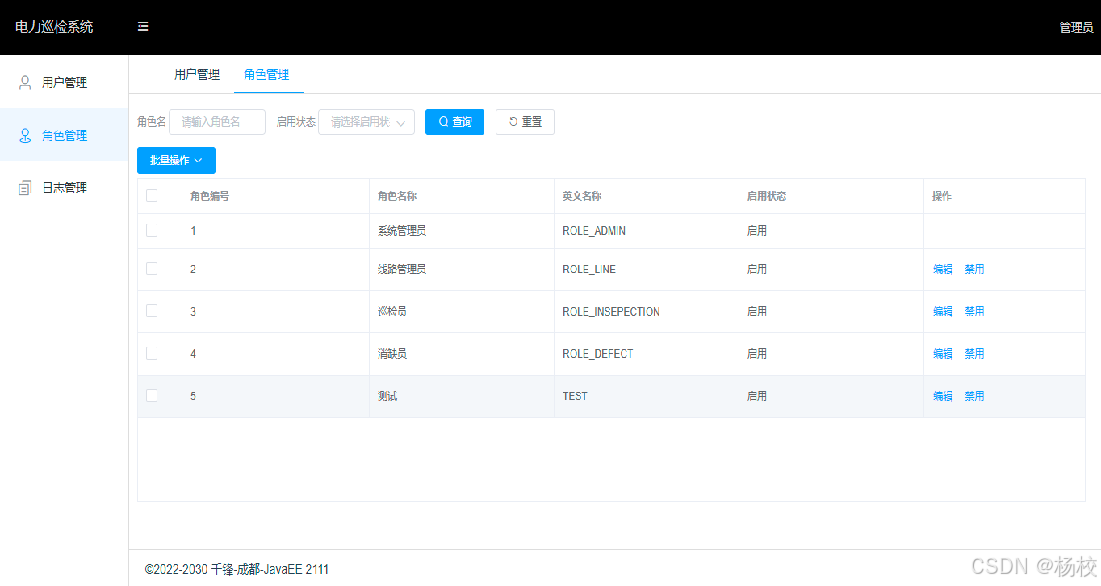The image size is (1101, 586).
Task: Check the checkbox for role 1
Action: pyautogui.click(x=152, y=230)
